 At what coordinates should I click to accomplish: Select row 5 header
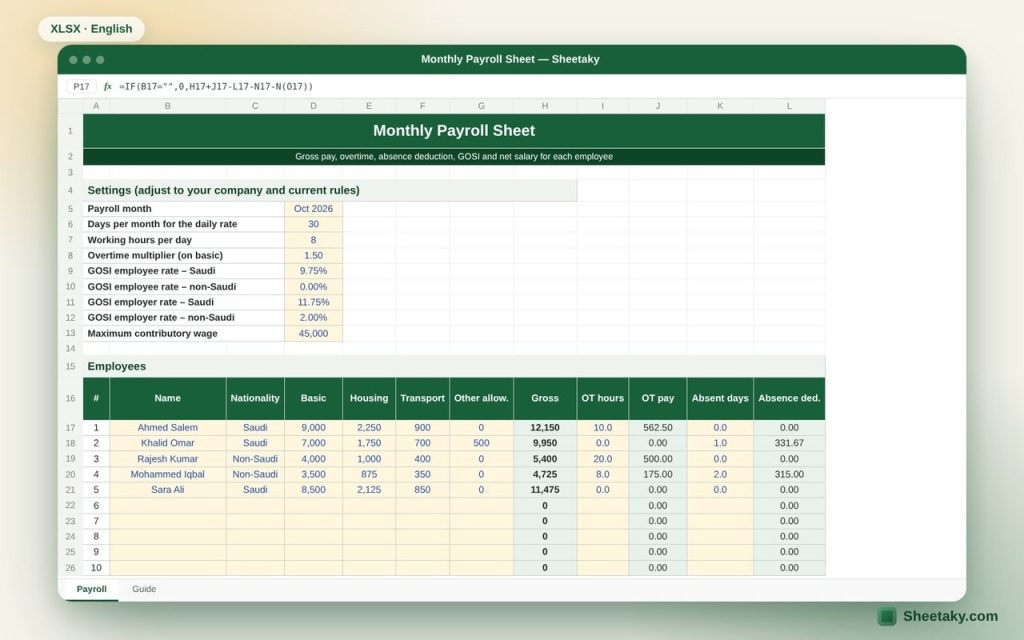(71, 209)
